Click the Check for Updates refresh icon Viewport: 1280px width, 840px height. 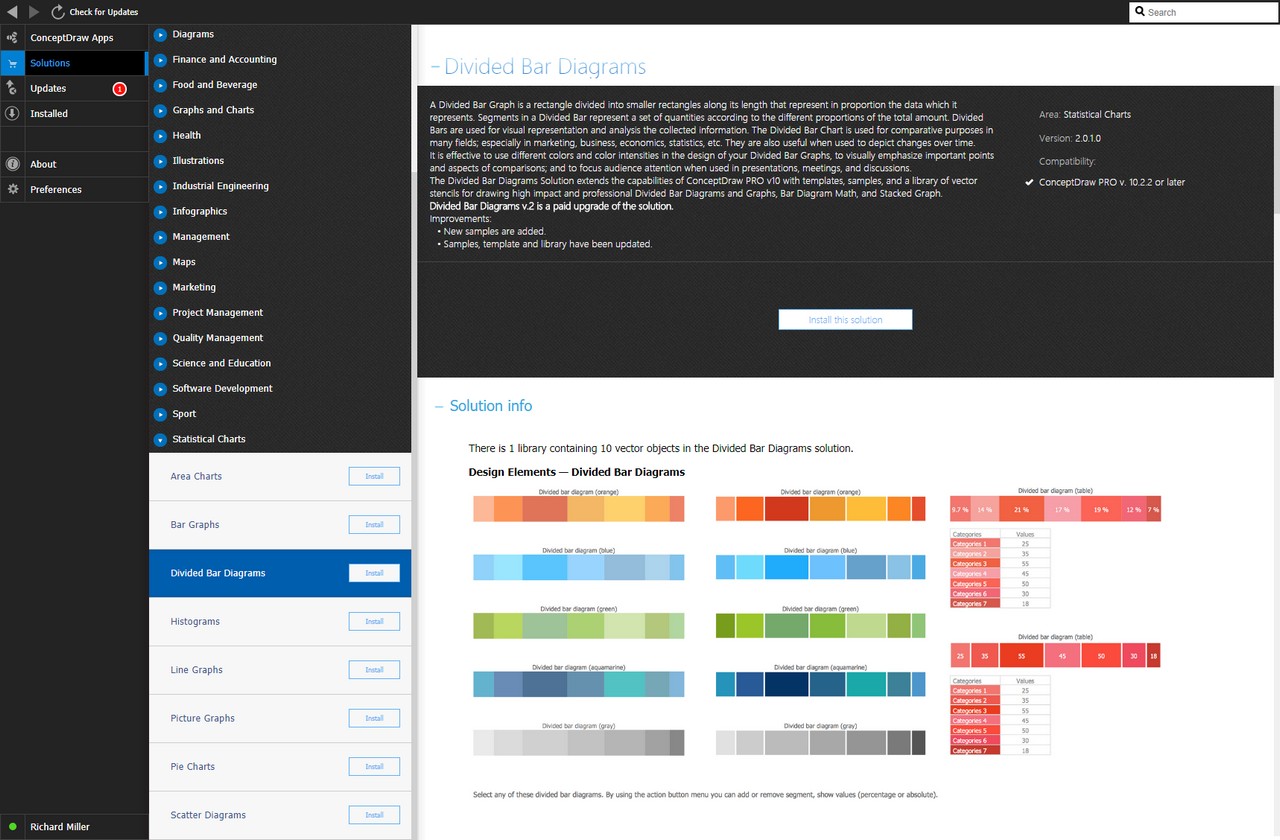pyautogui.click(x=58, y=12)
